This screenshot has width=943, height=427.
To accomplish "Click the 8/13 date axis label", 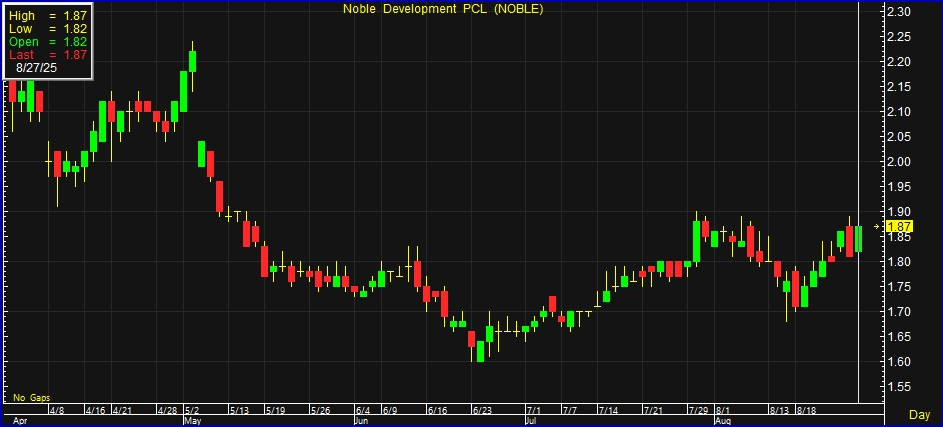I will point(779,411).
